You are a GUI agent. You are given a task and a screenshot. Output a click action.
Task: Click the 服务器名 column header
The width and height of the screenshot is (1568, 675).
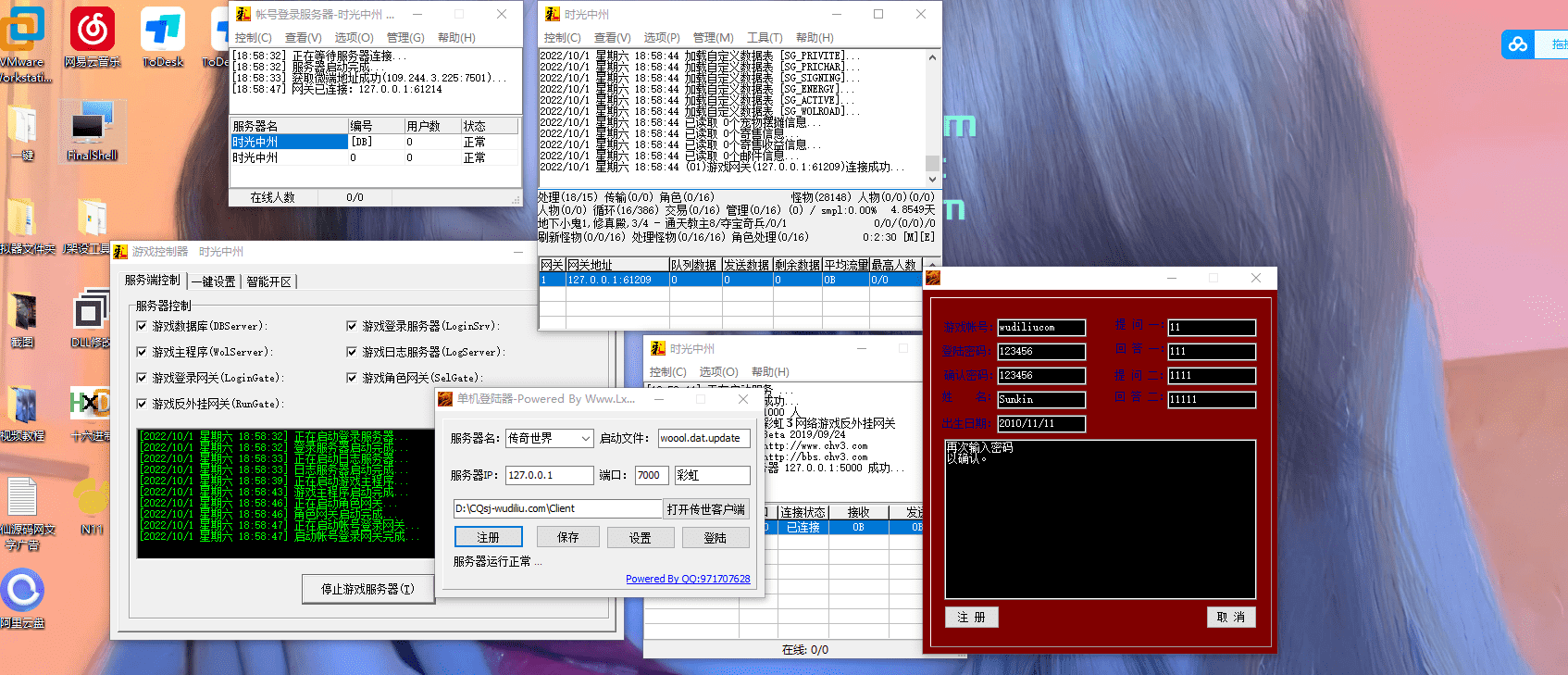pyautogui.click(x=289, y=126)
